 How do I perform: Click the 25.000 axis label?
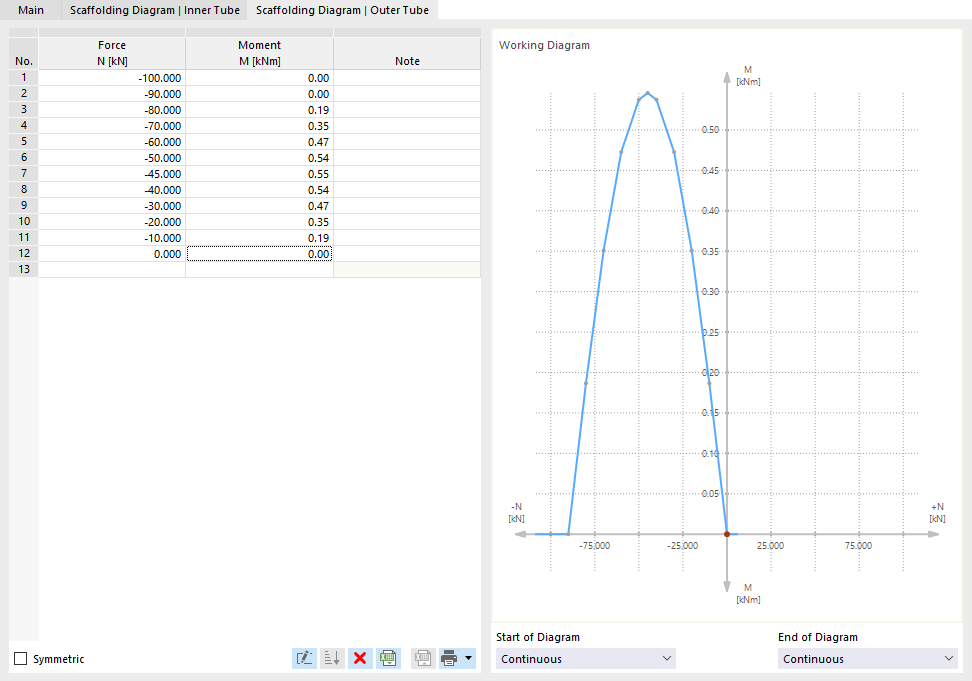pos(771,546)
